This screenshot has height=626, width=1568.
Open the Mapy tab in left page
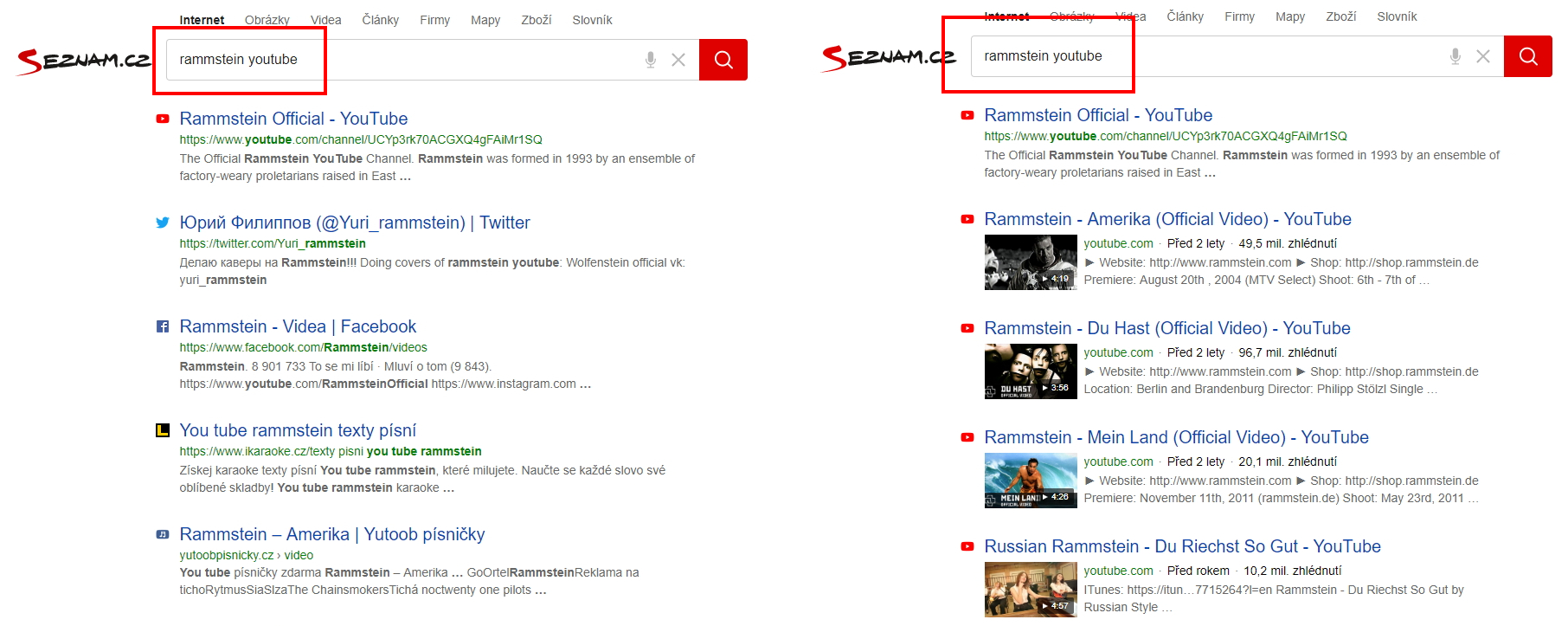pyautogui.click(x=485, y=20)
